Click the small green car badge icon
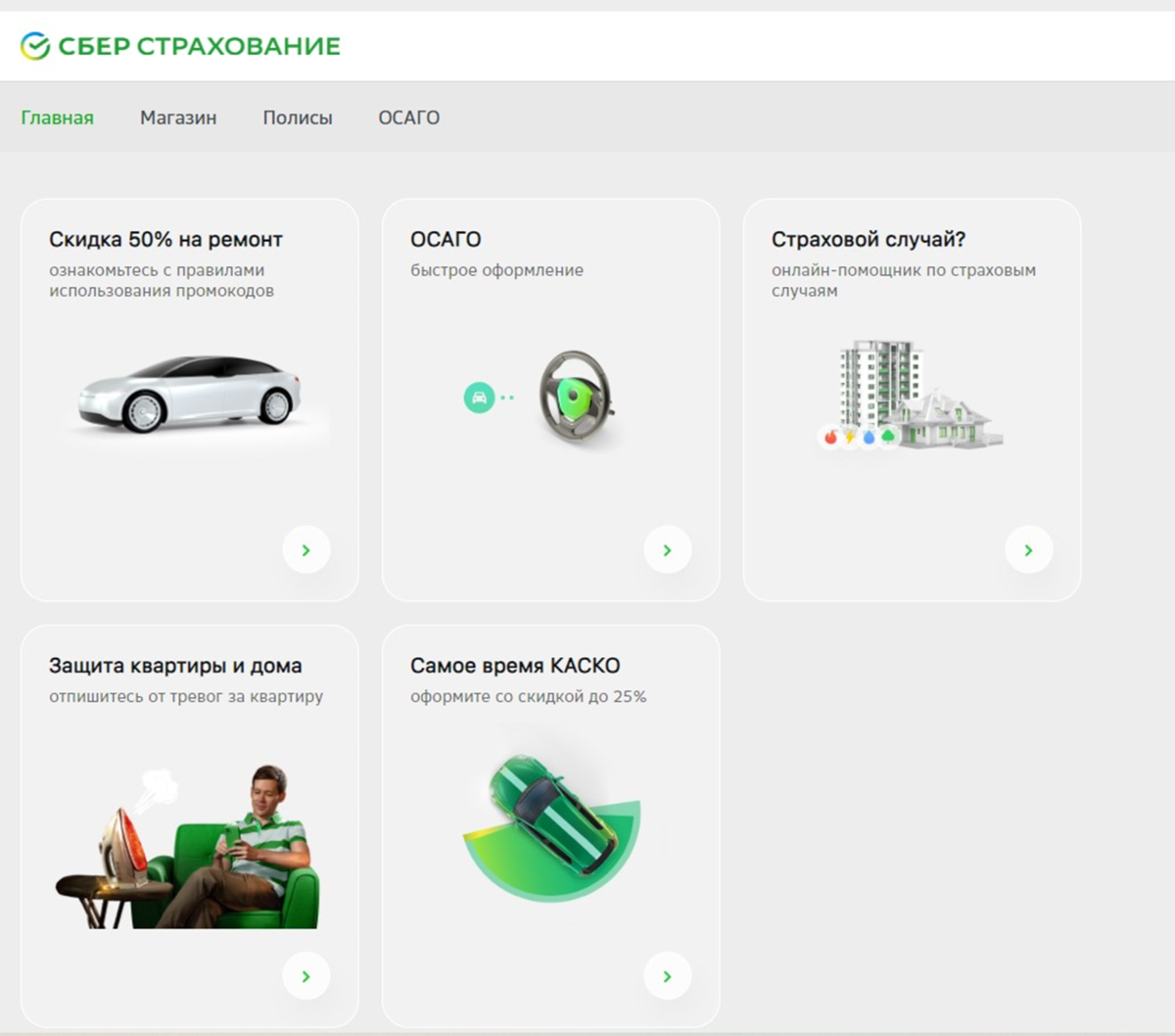The width and height of the screenshot is (1175, 1036). (479, 398)
